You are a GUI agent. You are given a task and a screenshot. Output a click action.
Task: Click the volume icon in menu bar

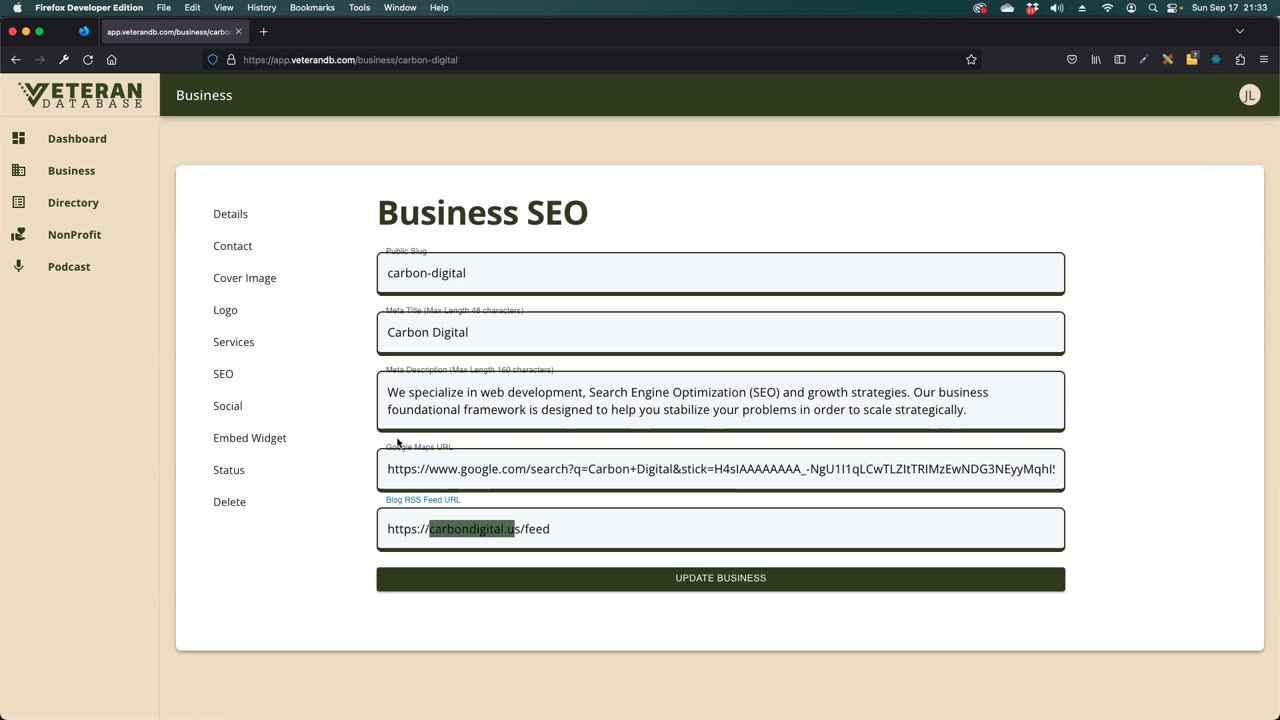(x=1057, y=8)
